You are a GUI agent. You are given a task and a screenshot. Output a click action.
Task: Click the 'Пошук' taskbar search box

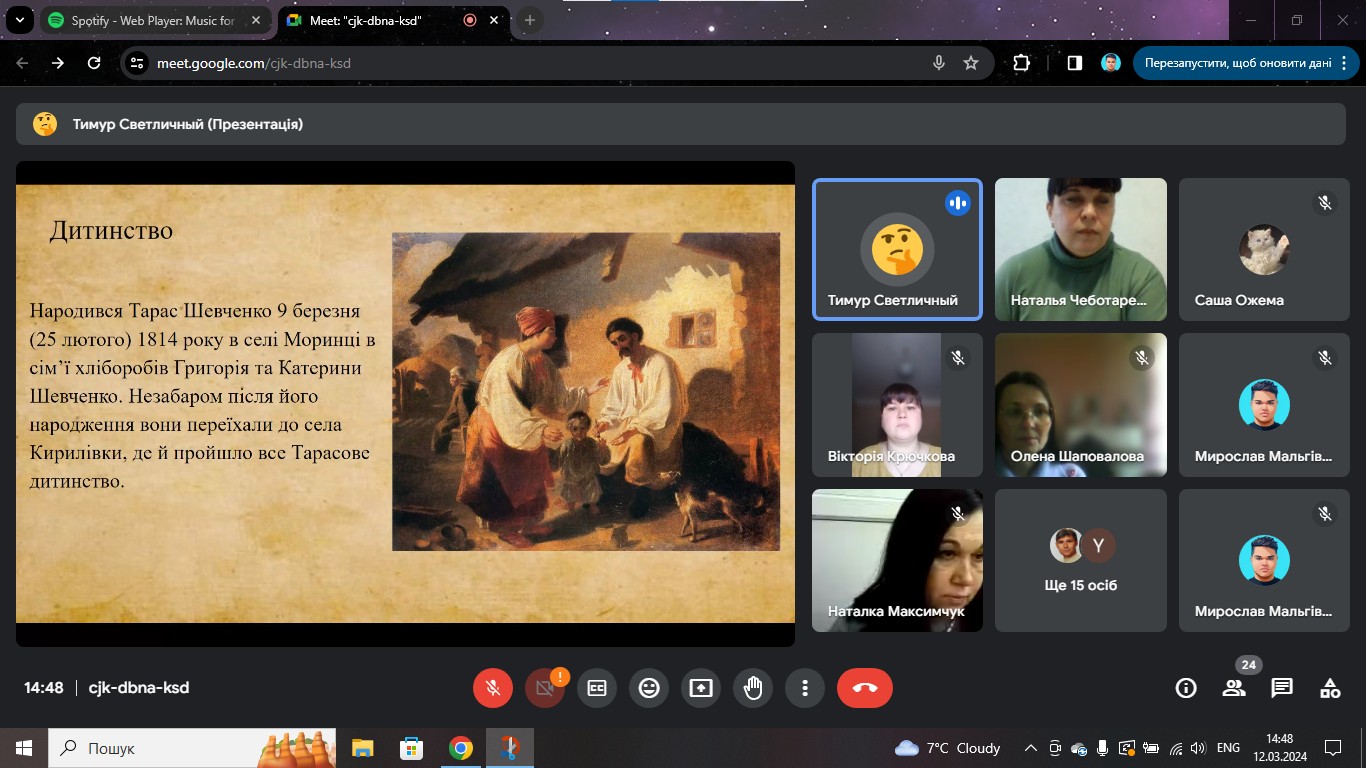click(x=190, y=748)
